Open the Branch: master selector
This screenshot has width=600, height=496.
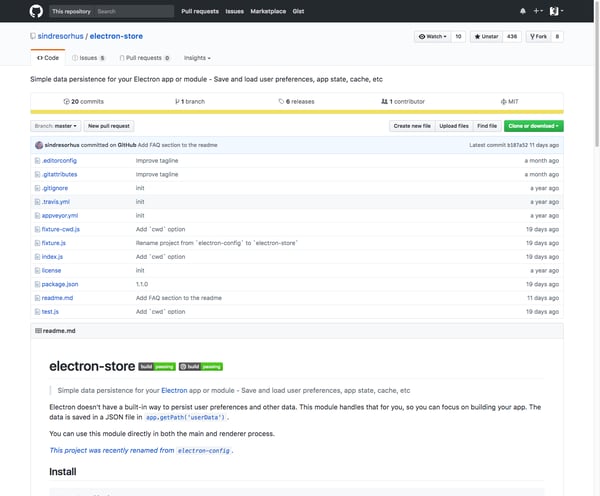pyautogui.click(x=55, y=126)
